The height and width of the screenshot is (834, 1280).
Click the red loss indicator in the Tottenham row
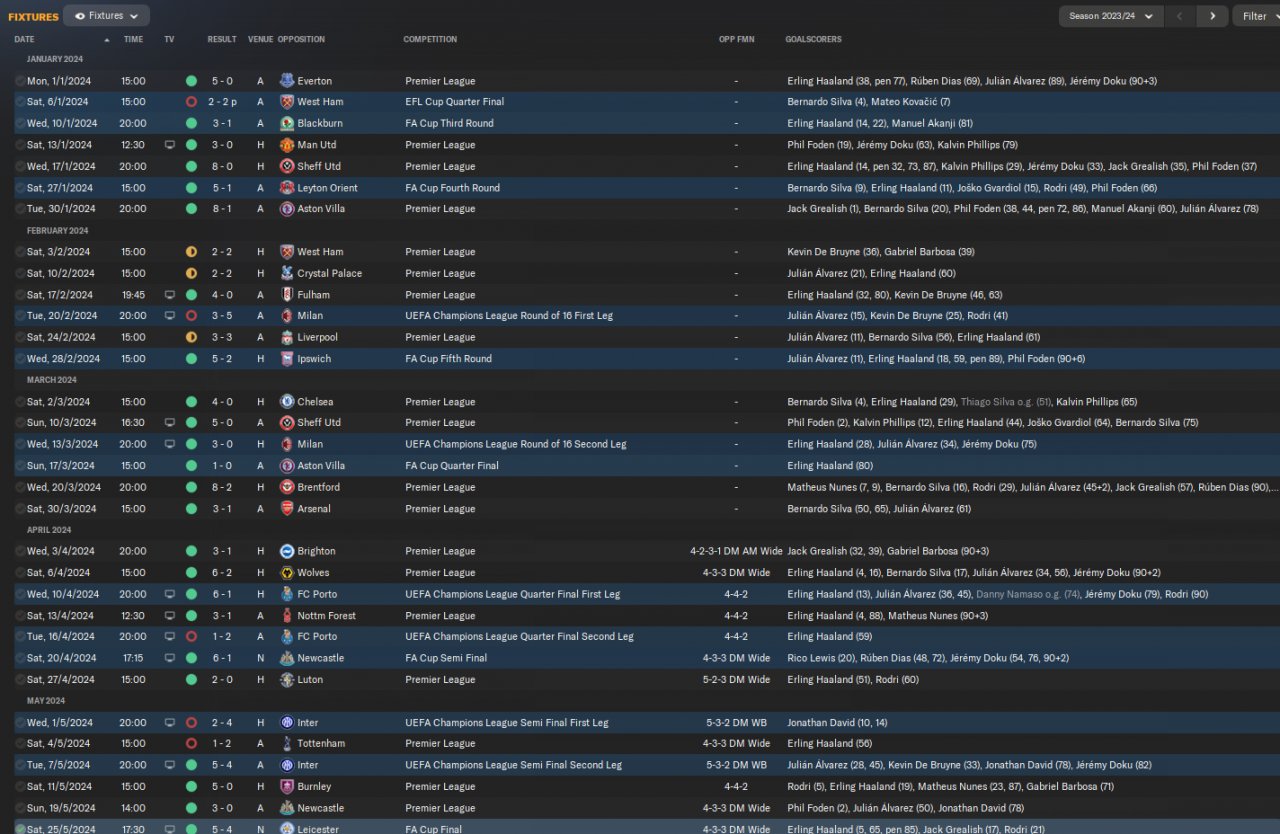pos(191,744)
